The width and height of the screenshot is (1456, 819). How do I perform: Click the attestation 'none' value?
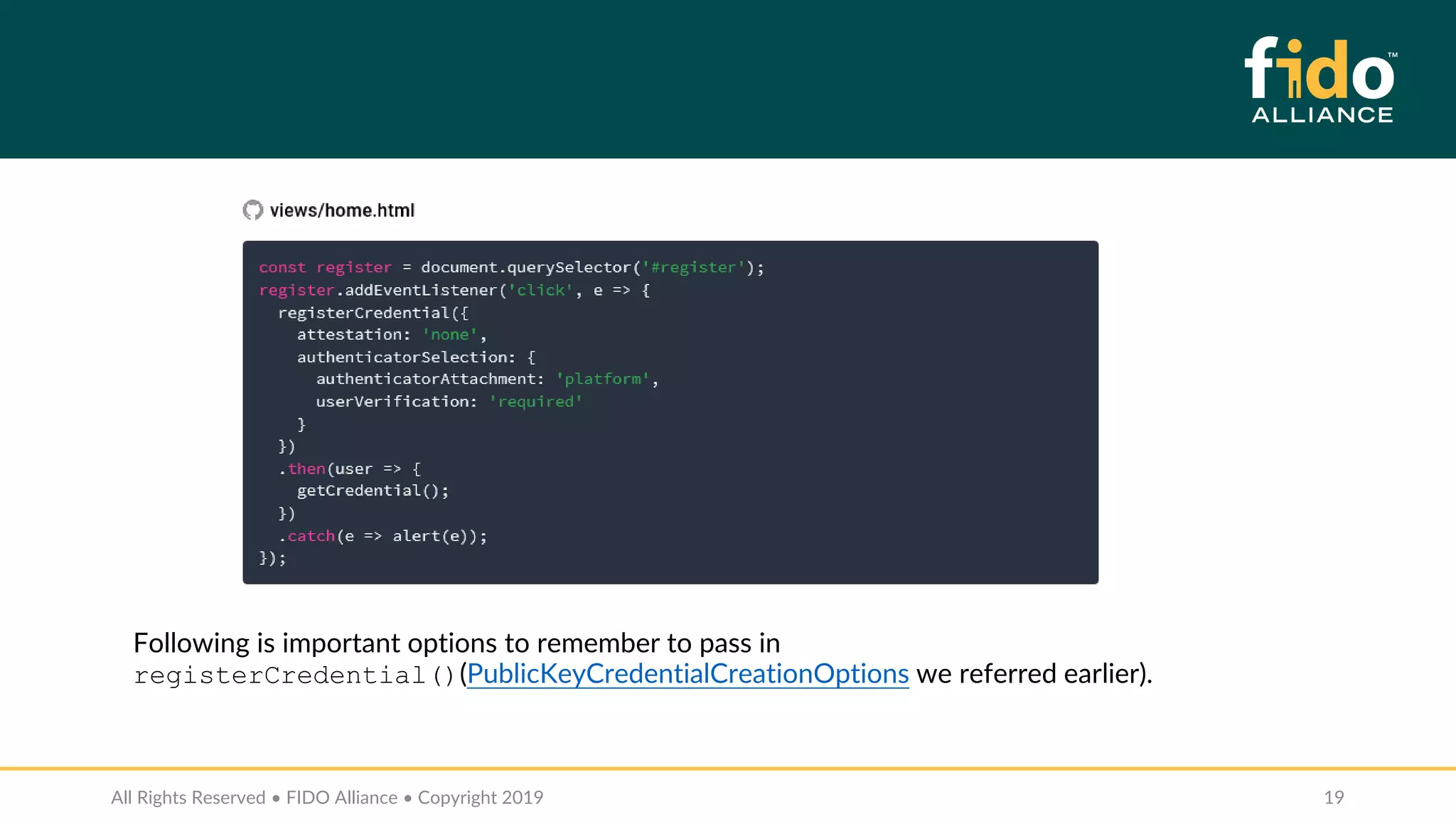point(450,335)
